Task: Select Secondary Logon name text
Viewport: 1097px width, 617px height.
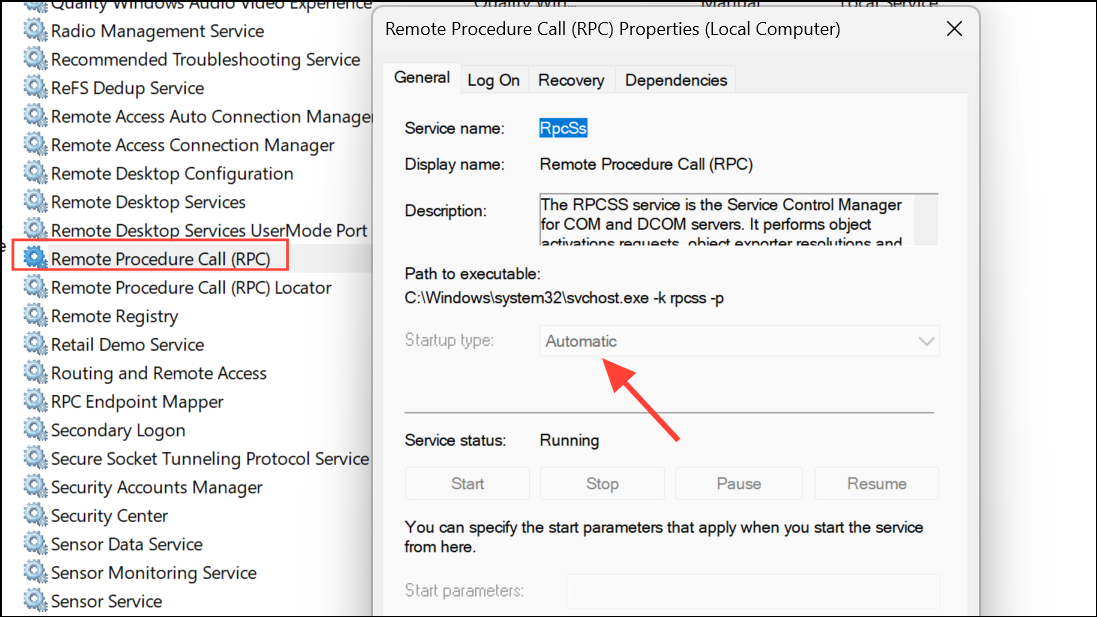Action: coord(118,430)
